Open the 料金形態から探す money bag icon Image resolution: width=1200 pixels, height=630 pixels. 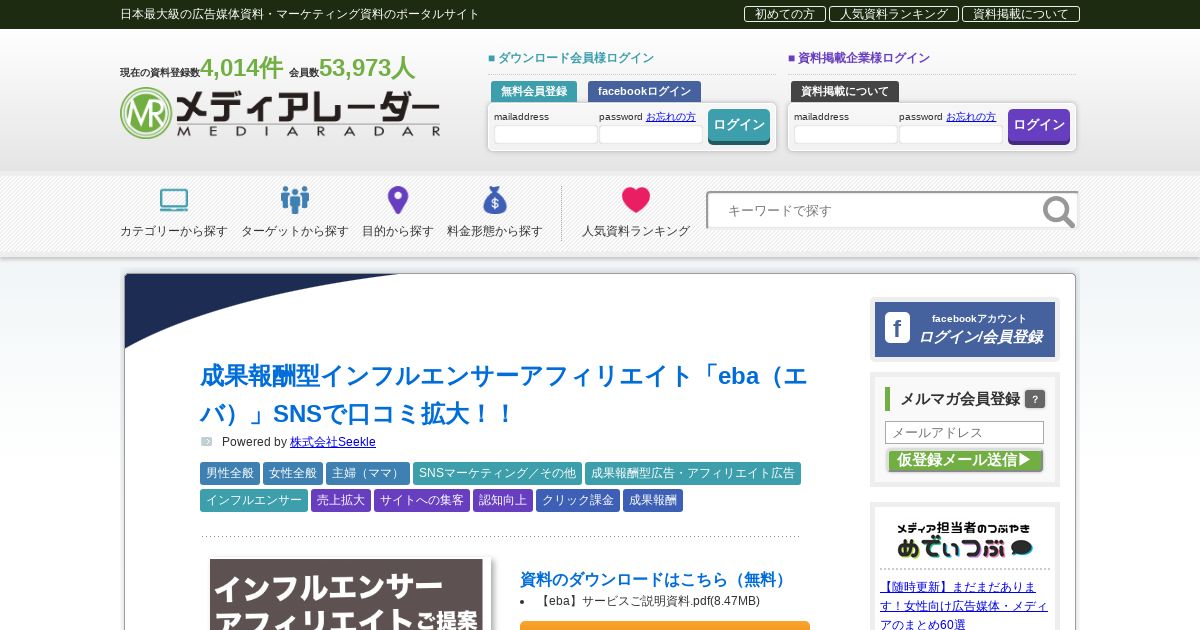[495, 200]
